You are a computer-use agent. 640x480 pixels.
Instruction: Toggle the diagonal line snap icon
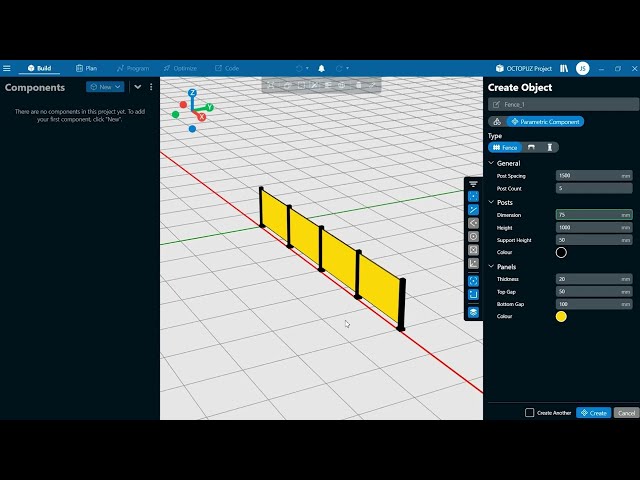pyautogui.click(x=473, y=210)
